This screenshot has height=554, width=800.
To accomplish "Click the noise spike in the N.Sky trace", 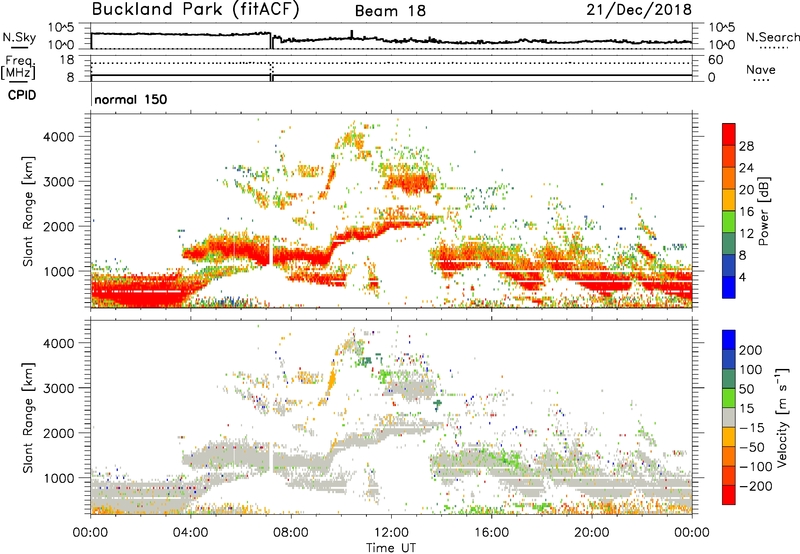I will 352,34.
